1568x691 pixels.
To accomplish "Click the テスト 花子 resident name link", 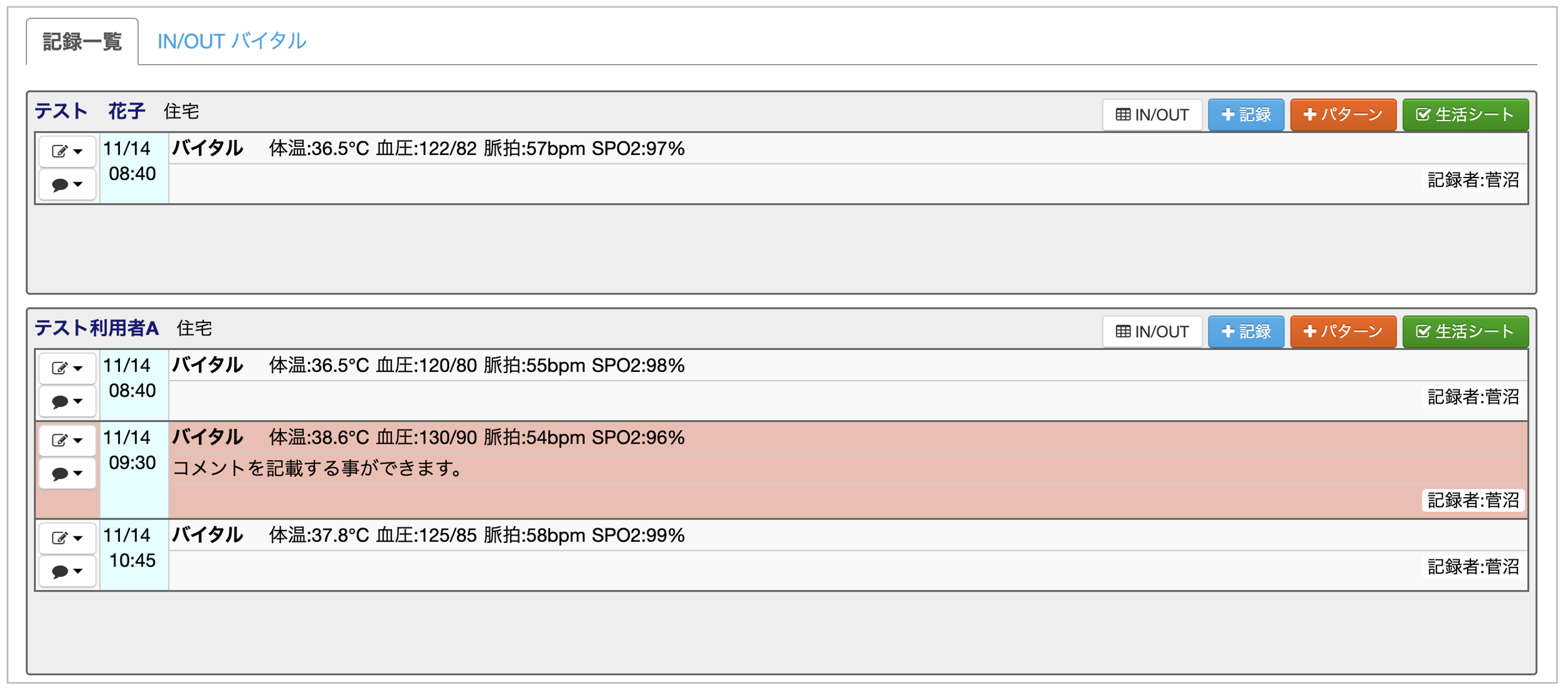I will pos(90,112).
